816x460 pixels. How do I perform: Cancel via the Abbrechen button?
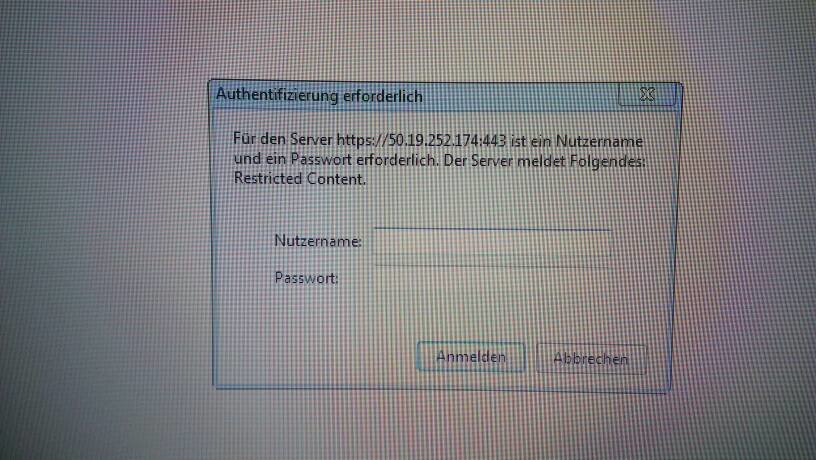tap(591, 359)
